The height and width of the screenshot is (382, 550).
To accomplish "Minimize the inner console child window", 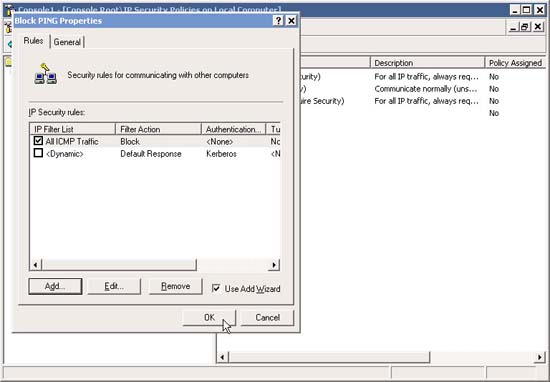I will coord(513,27).
